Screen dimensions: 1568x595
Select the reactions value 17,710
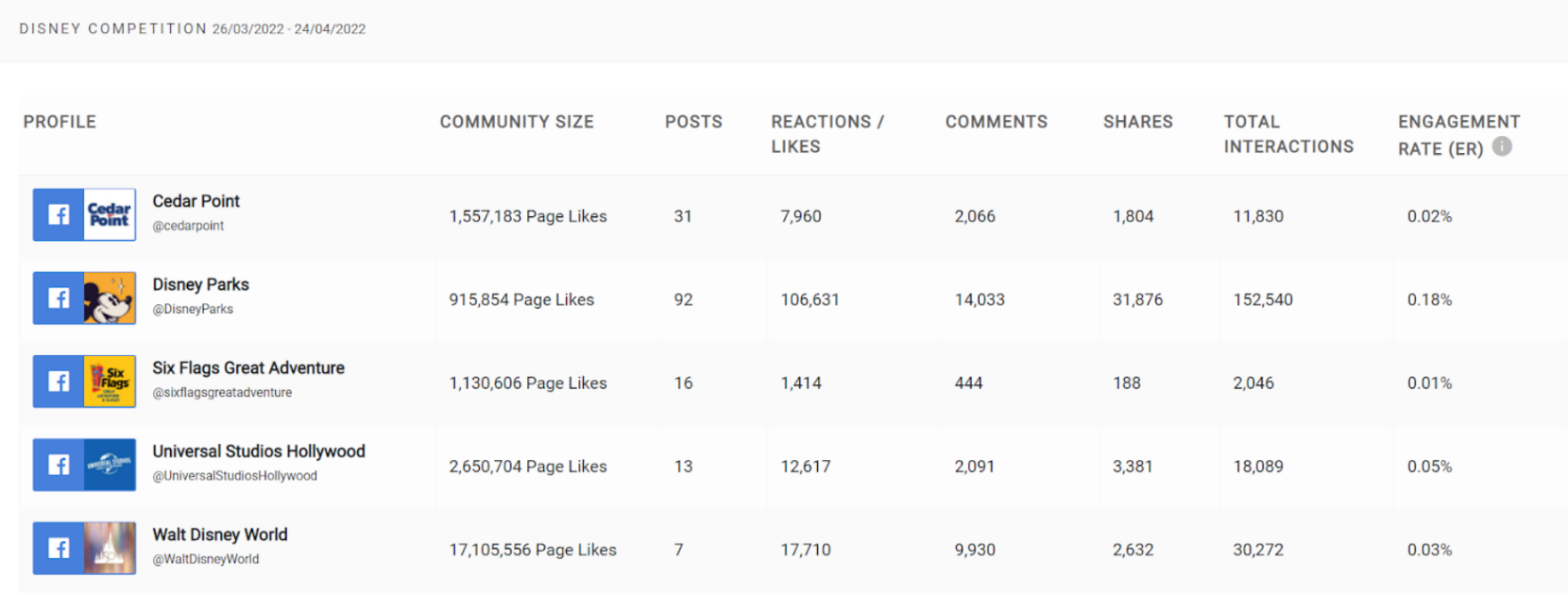tap(806, 550)
